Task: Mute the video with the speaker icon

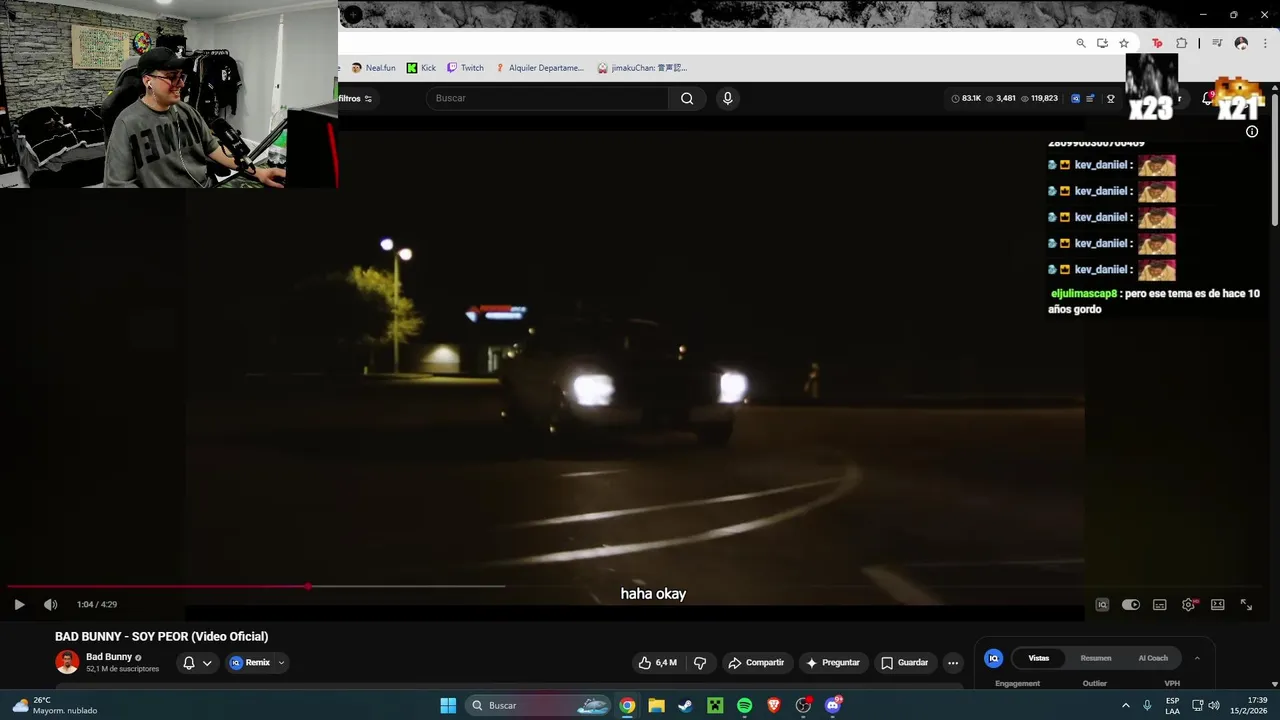Action: (50, 604)
